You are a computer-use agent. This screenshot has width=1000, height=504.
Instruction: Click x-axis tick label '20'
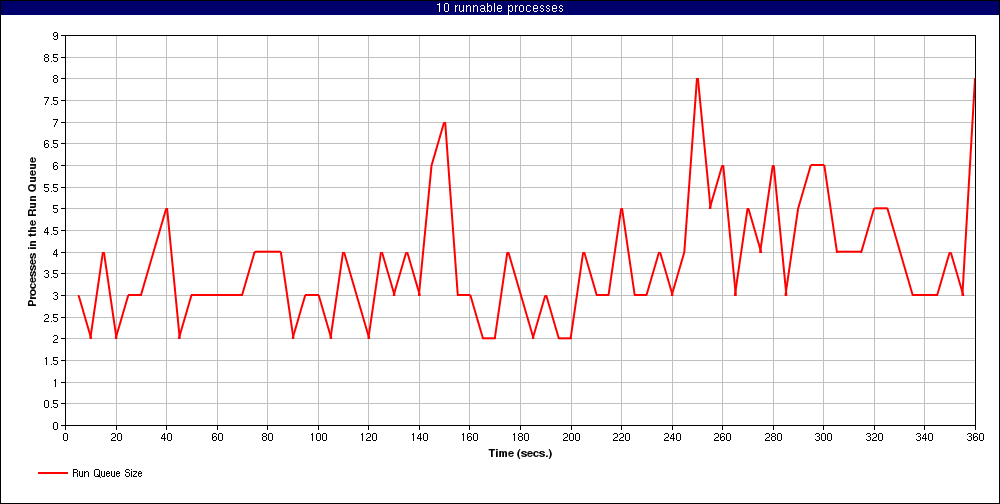(x=116, y=437)
